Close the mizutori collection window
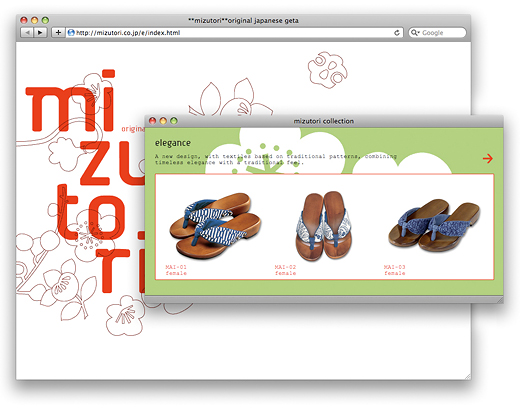 [x=152, y=121]
